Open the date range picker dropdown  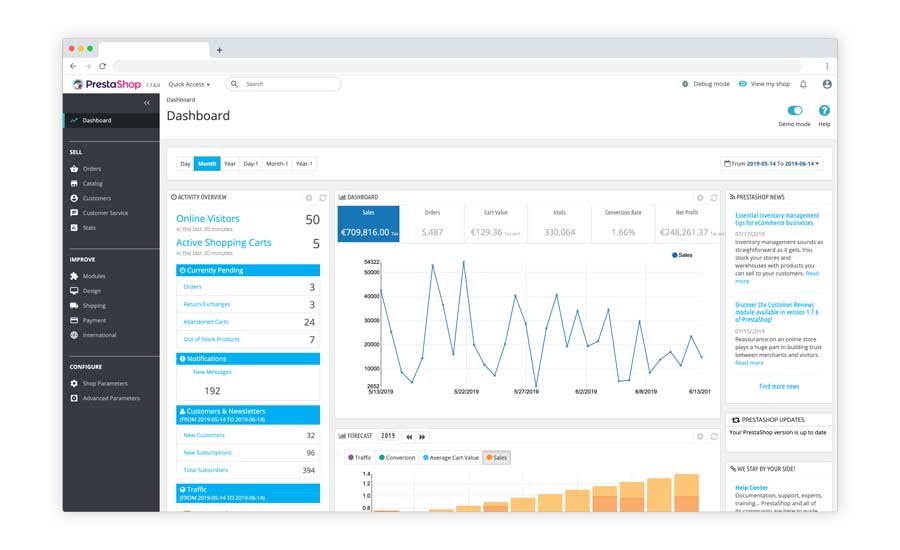click(x=772, y=164)
